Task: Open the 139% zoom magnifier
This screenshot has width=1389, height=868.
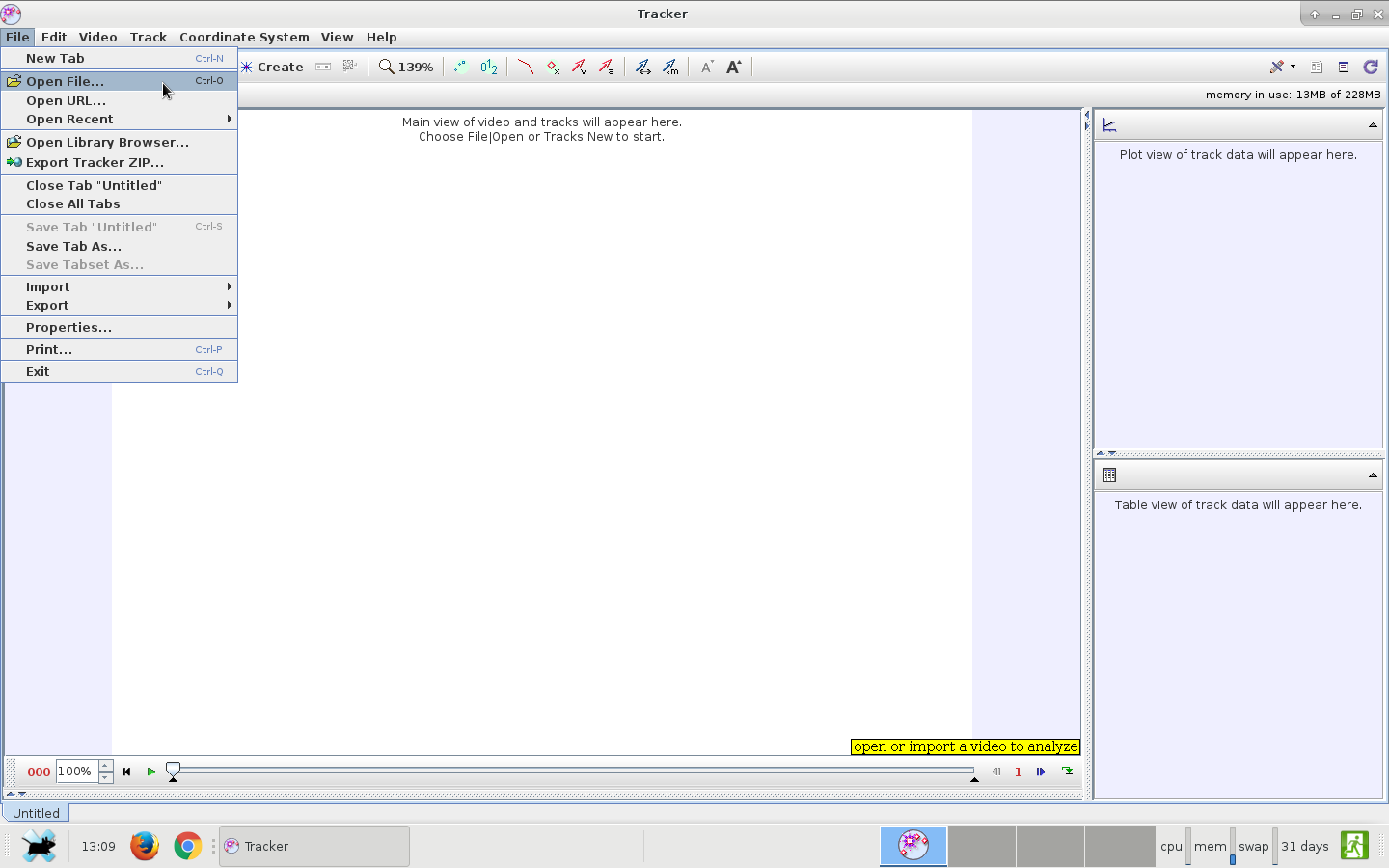Action: point(406,67)
